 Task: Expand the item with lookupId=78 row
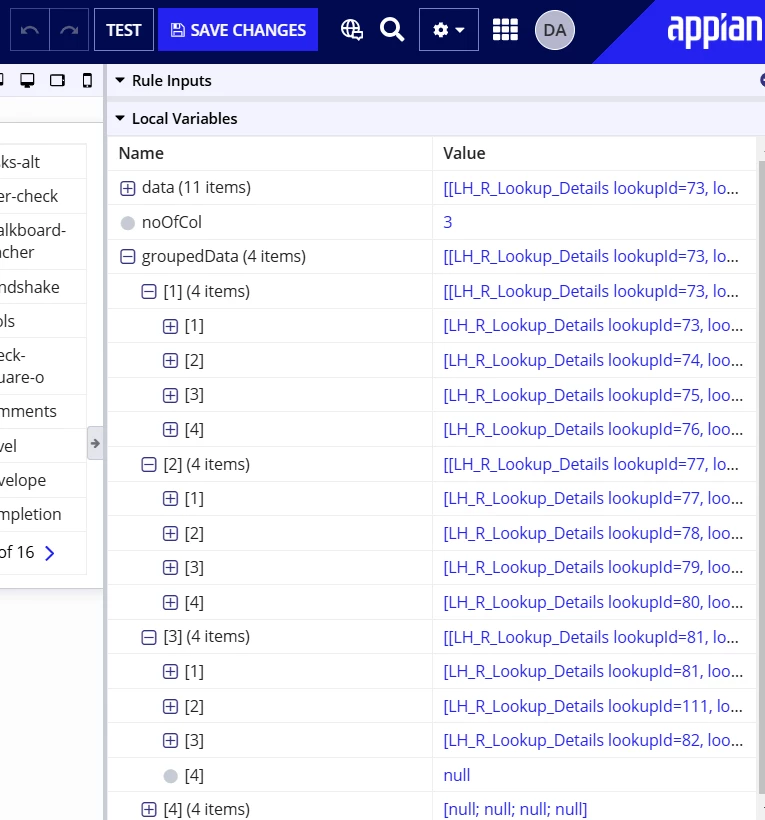[x=170, y=533]
